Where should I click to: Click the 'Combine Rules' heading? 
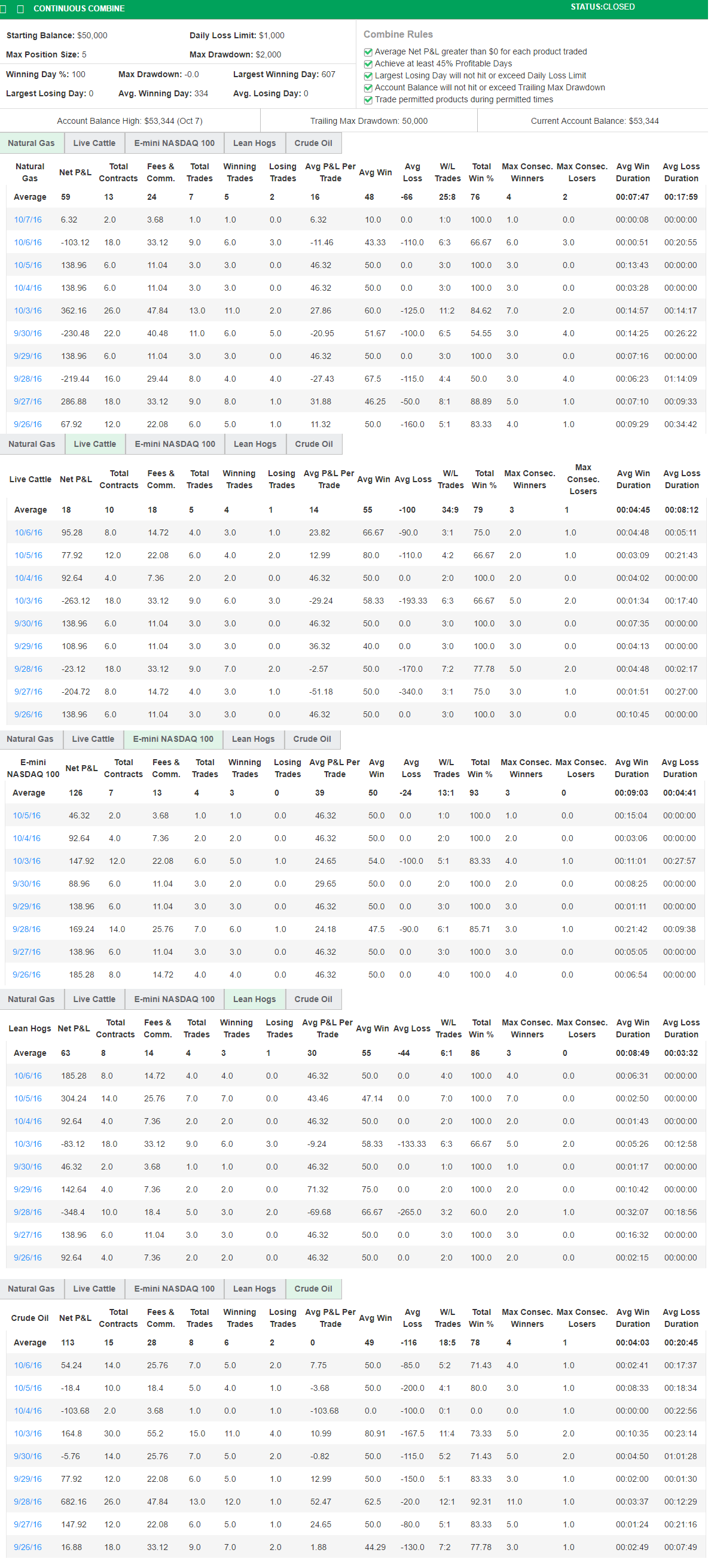399,35
